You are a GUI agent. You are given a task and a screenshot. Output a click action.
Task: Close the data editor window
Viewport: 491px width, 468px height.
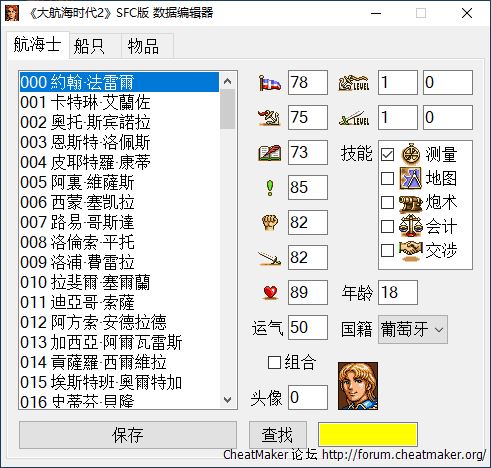tap(467, 13)
